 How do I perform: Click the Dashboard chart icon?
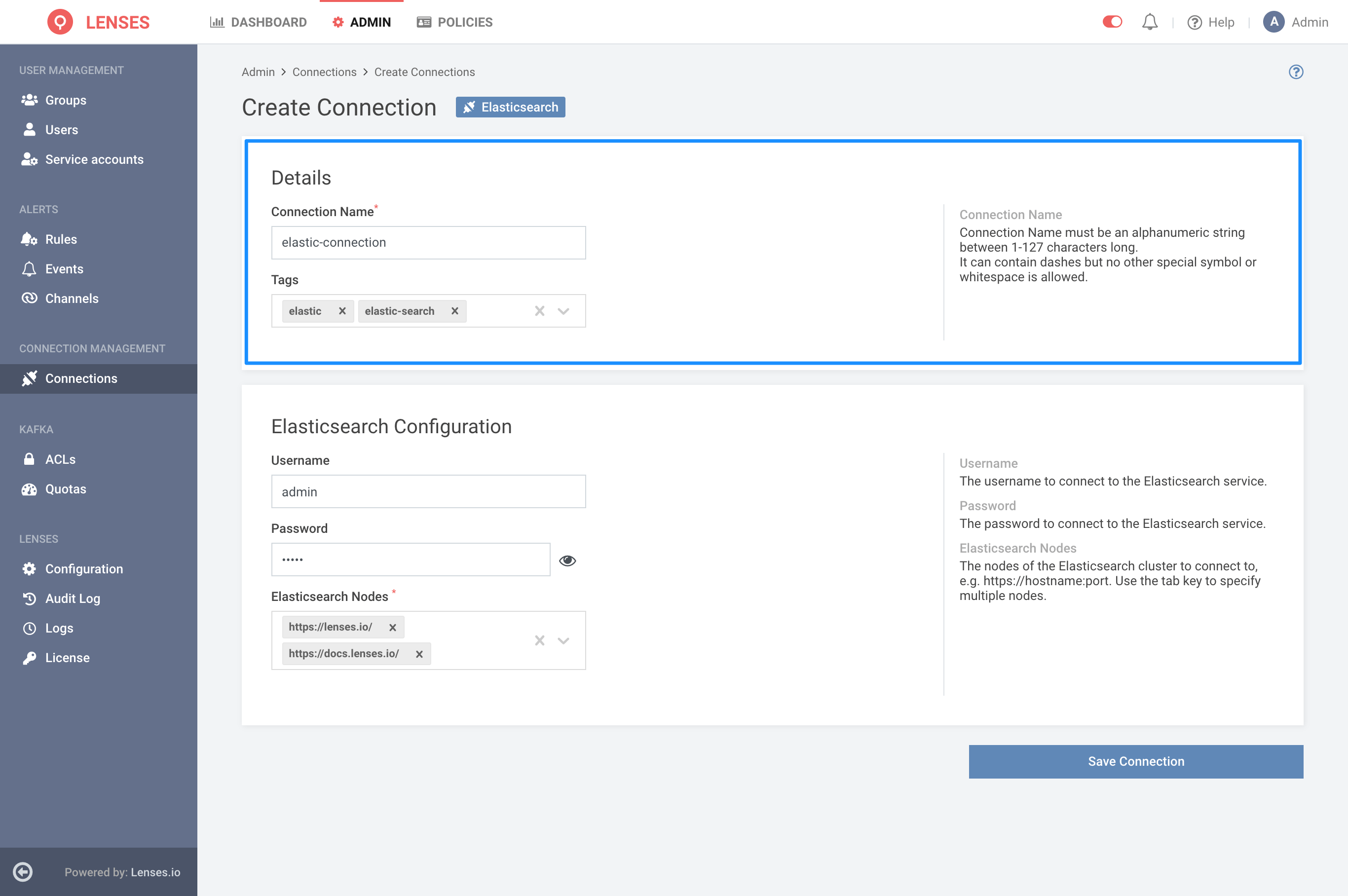pos(217,22)
